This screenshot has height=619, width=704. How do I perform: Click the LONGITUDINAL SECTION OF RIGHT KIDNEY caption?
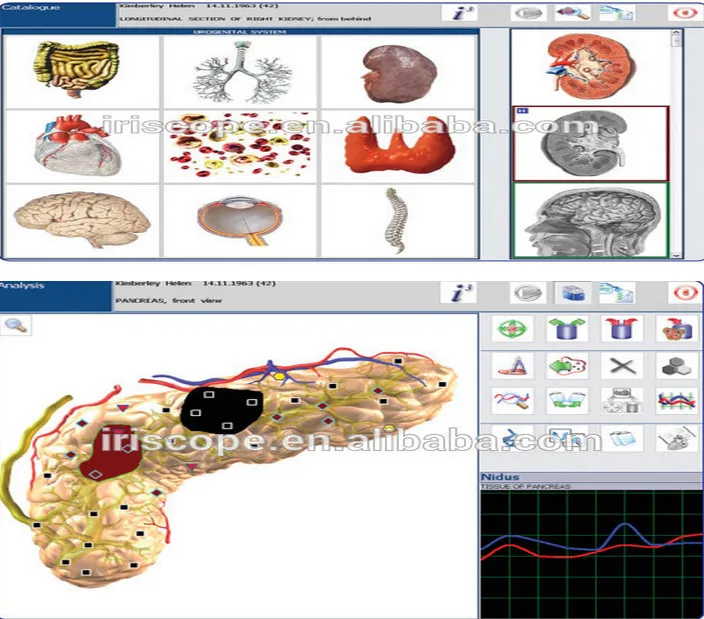coord(245,18)
